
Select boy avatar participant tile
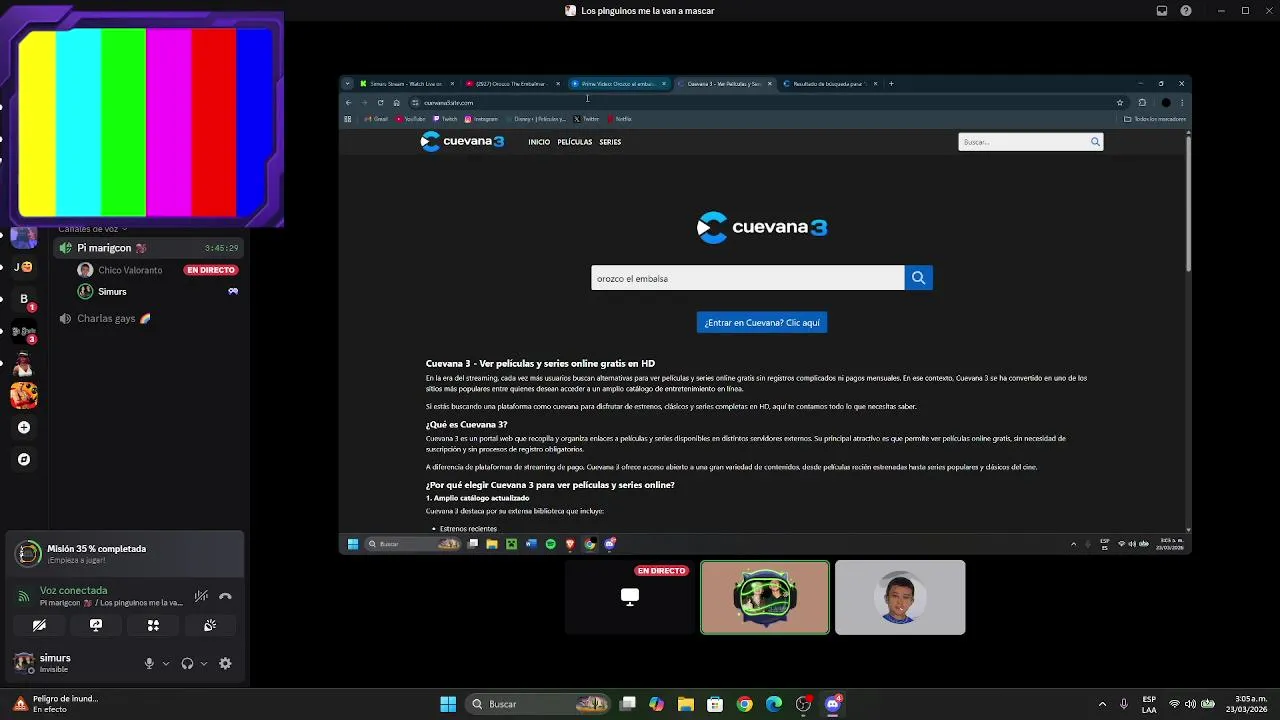tap(900, 597)
